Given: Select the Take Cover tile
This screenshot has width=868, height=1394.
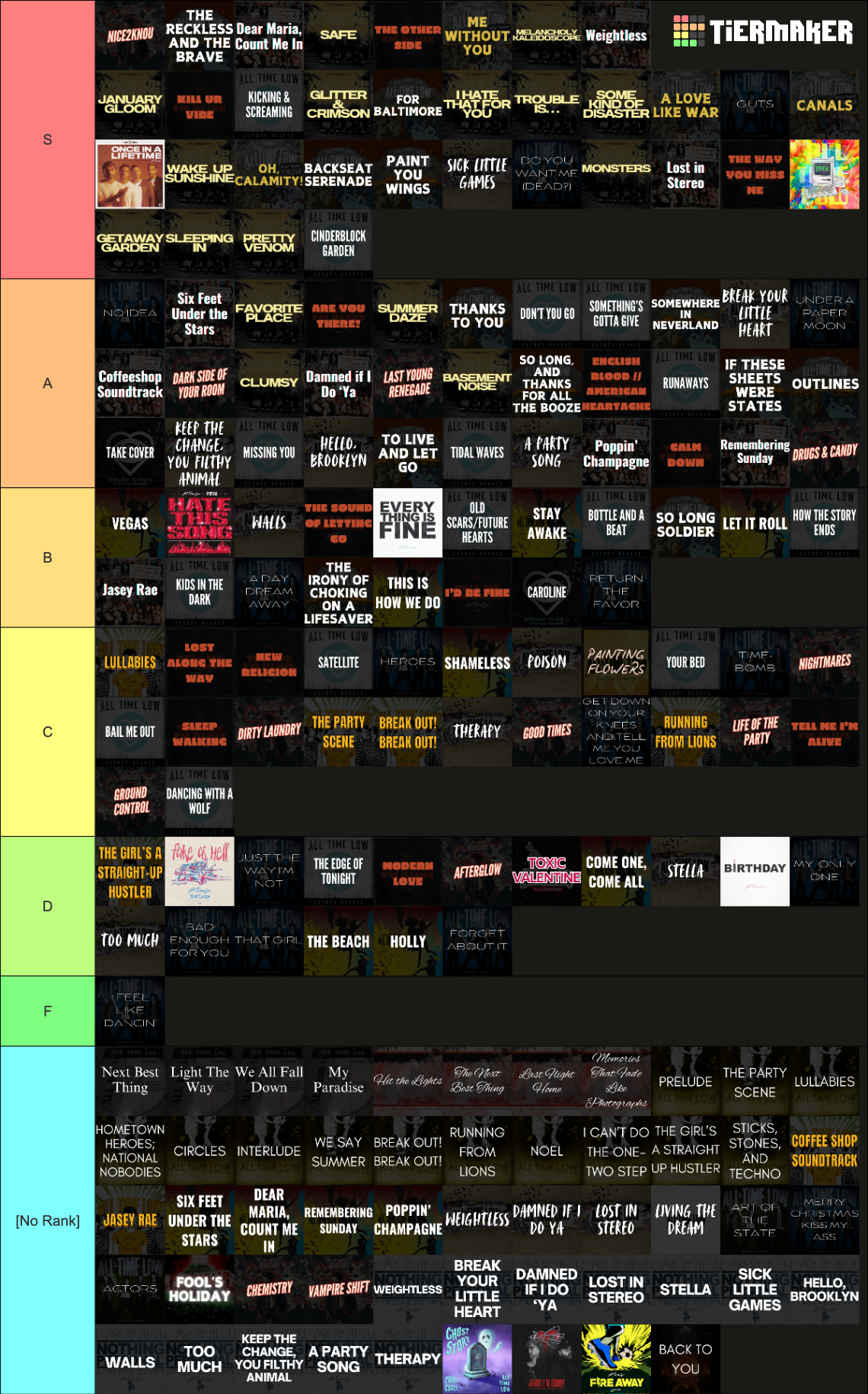Looking at the screenshot, I should [130, 452].
